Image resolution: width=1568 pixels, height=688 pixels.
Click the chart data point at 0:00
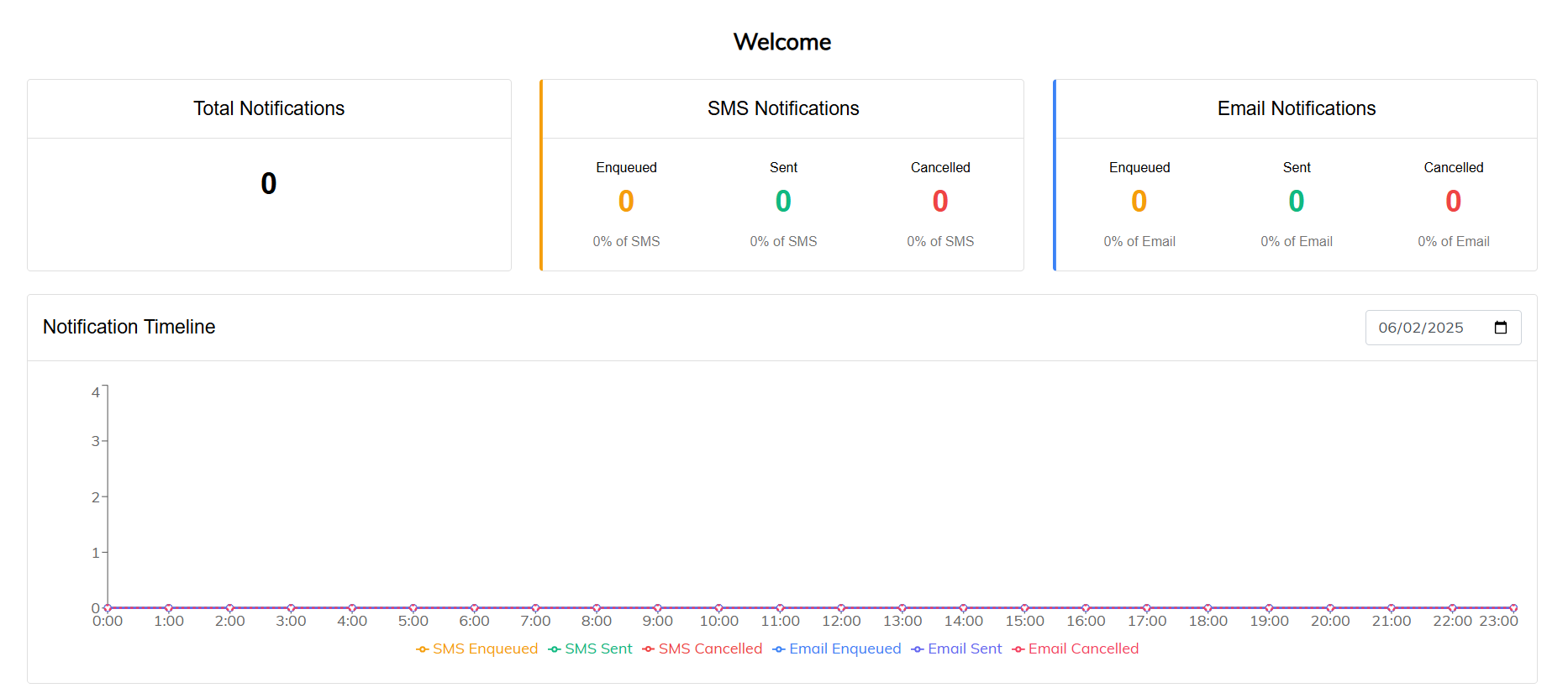point(108,607)
